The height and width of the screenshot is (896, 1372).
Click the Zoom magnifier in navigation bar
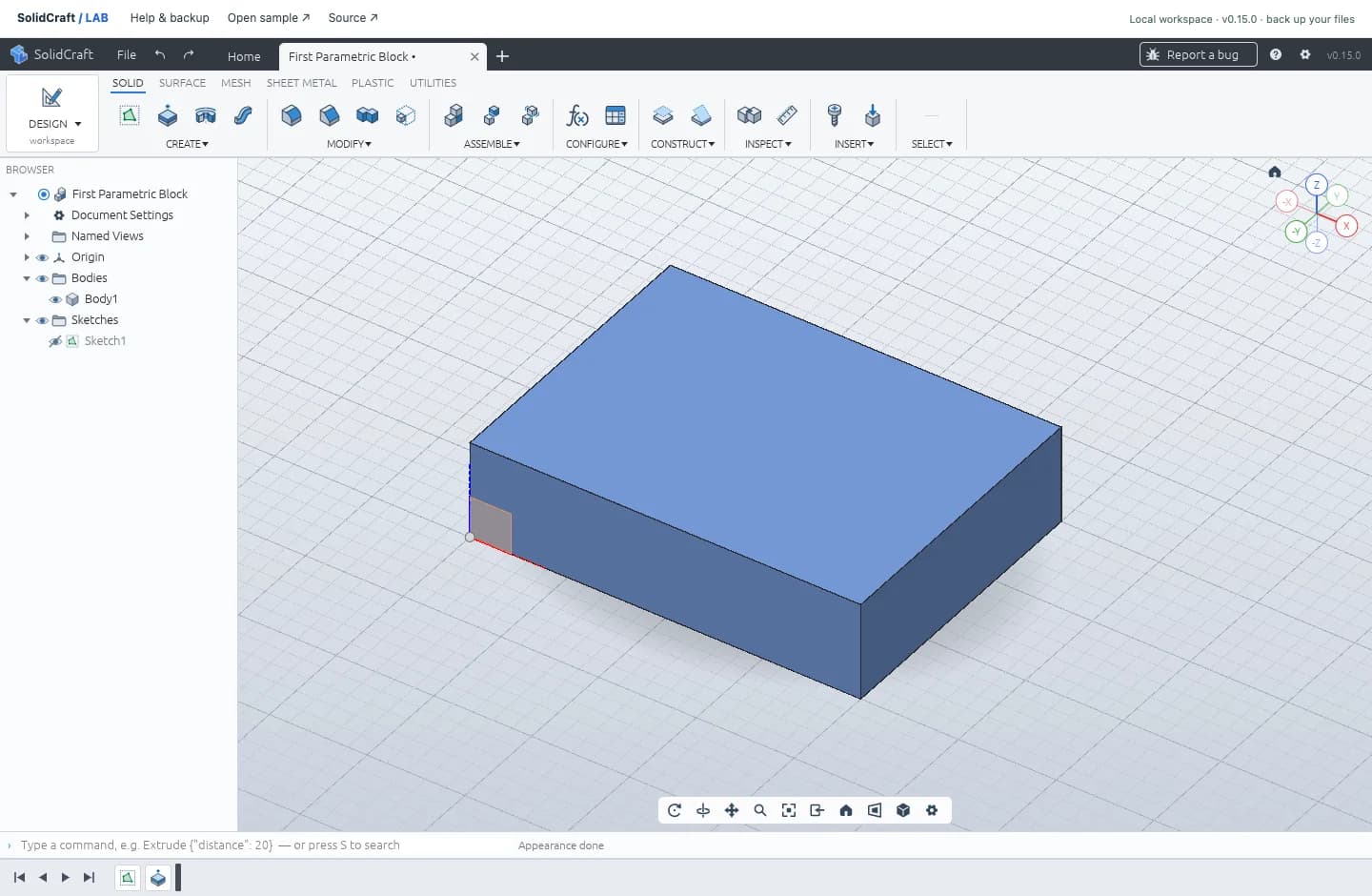pyautogui.click(x=760, y=810)
